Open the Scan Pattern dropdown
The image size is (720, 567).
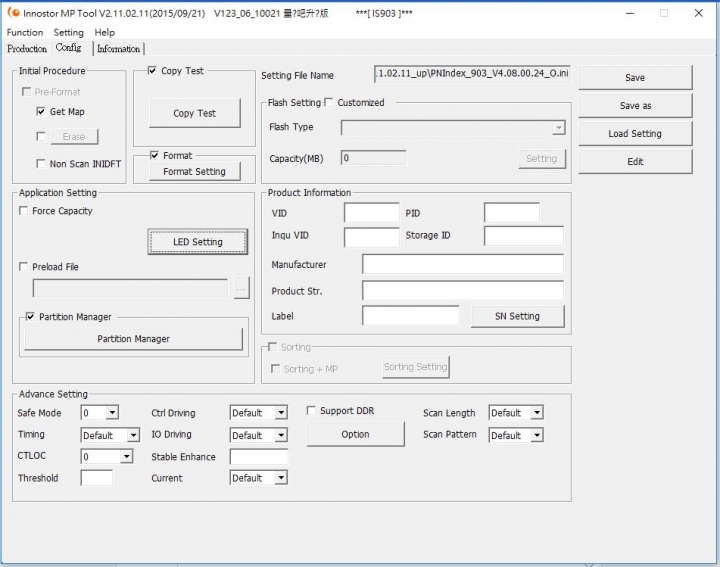pos(537,435)
